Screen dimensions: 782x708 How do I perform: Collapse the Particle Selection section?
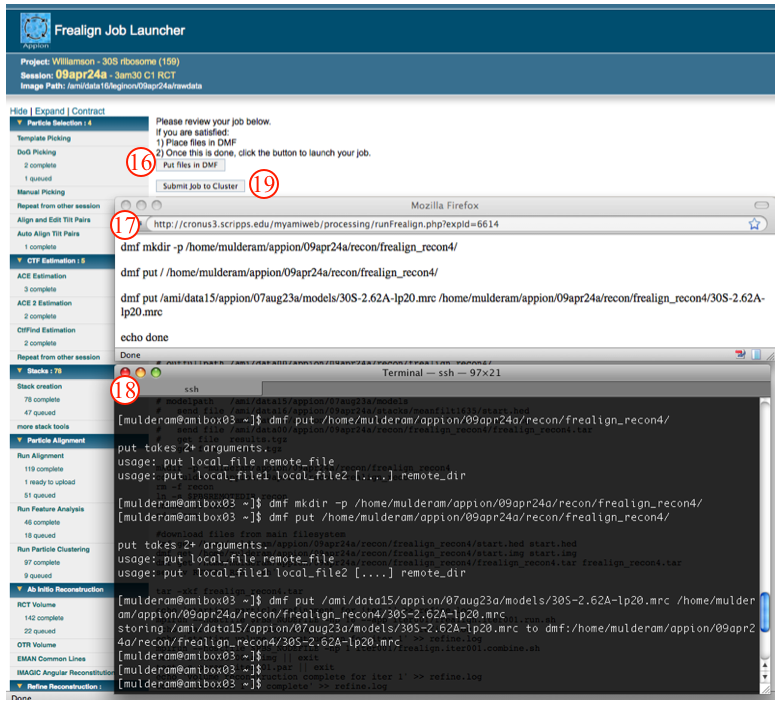pyautogui.click(x=16, y=123)
